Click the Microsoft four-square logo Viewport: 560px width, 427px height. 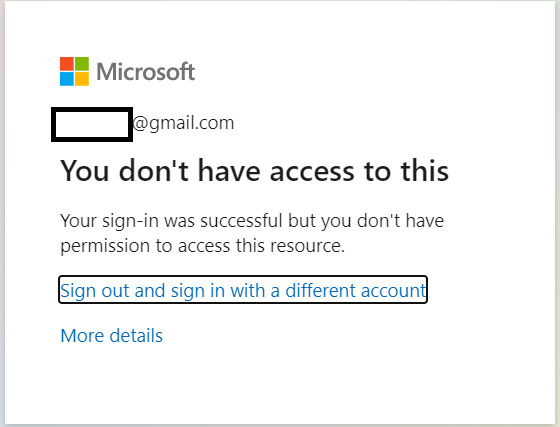coord(74,71)
